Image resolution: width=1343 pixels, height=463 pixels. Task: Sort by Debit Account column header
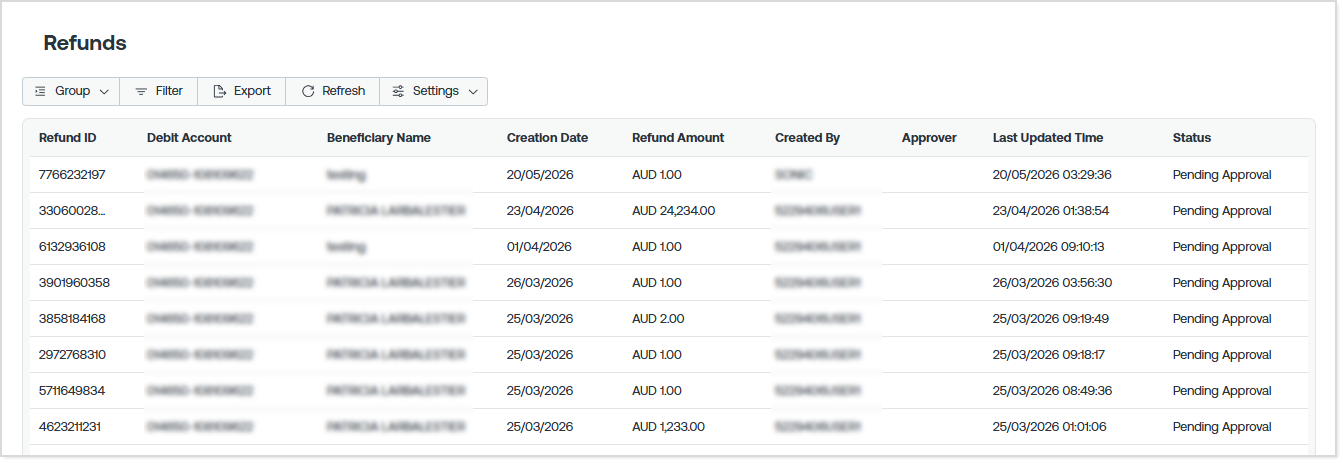(x=189, y=138)
